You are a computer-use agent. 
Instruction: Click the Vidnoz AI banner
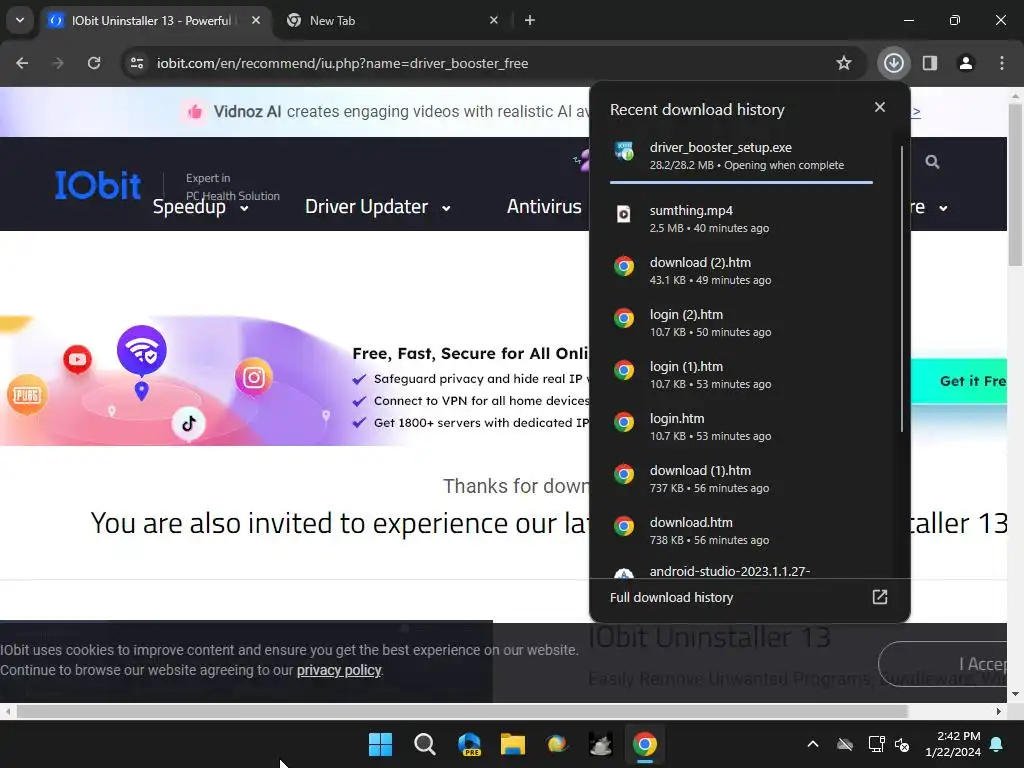[385, 112]
